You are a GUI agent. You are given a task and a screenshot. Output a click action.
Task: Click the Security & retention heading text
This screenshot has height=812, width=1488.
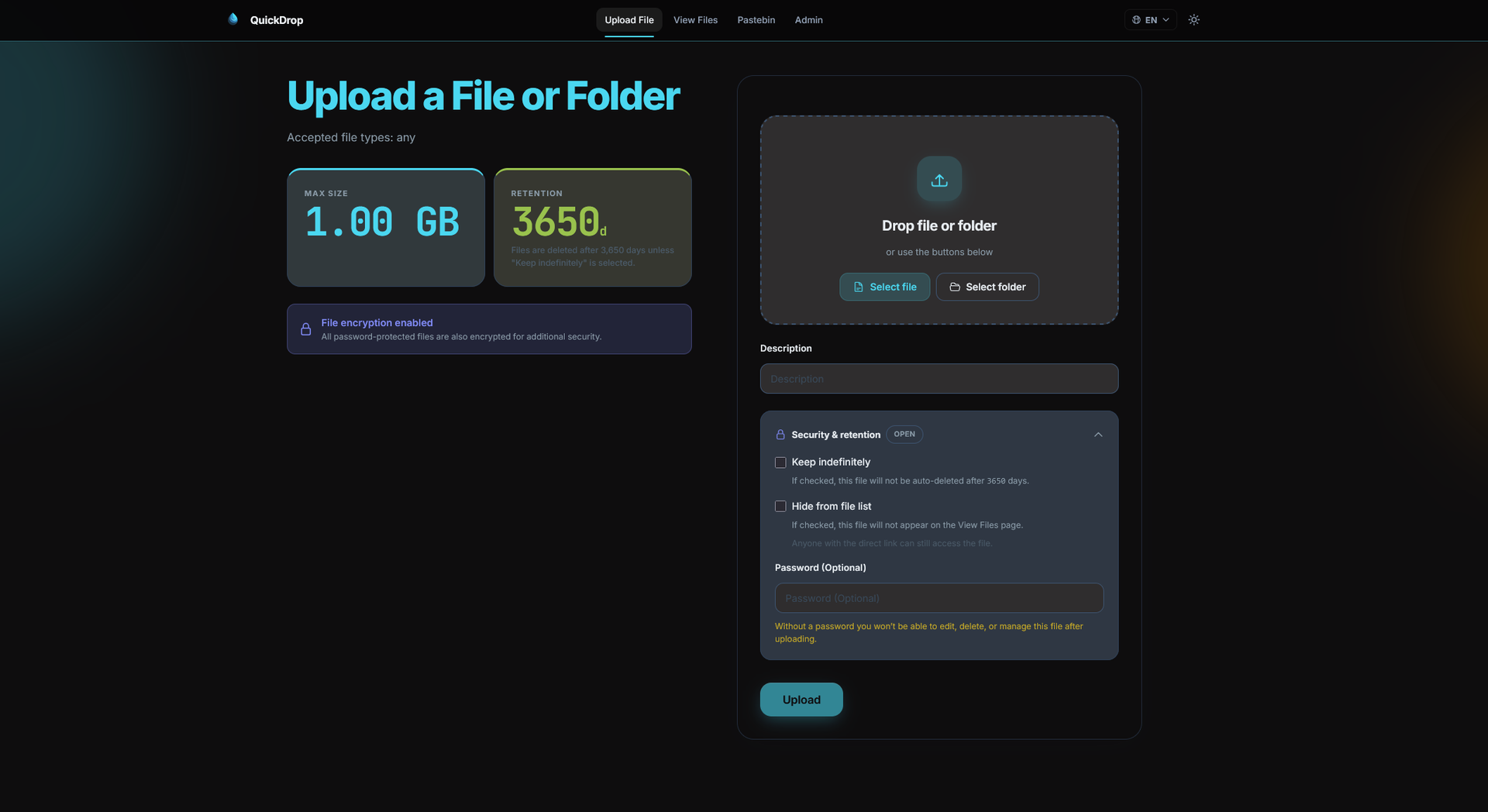click(835, 435)
